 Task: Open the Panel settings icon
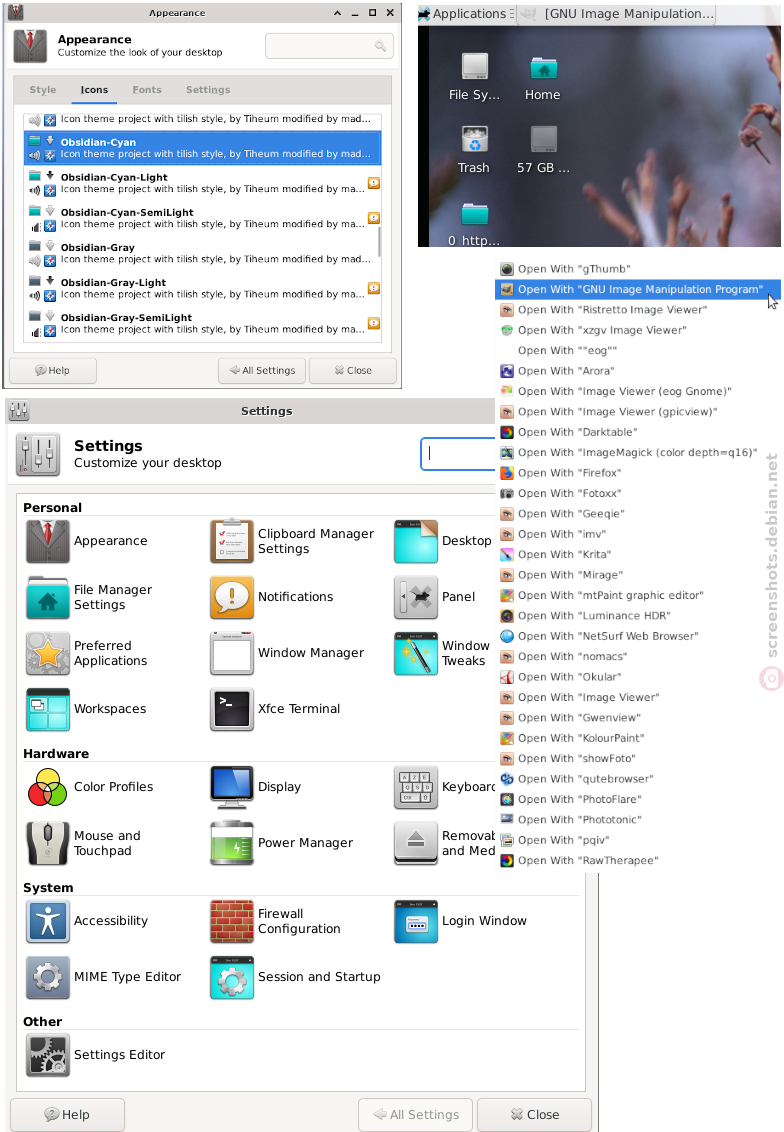(416, 597)
